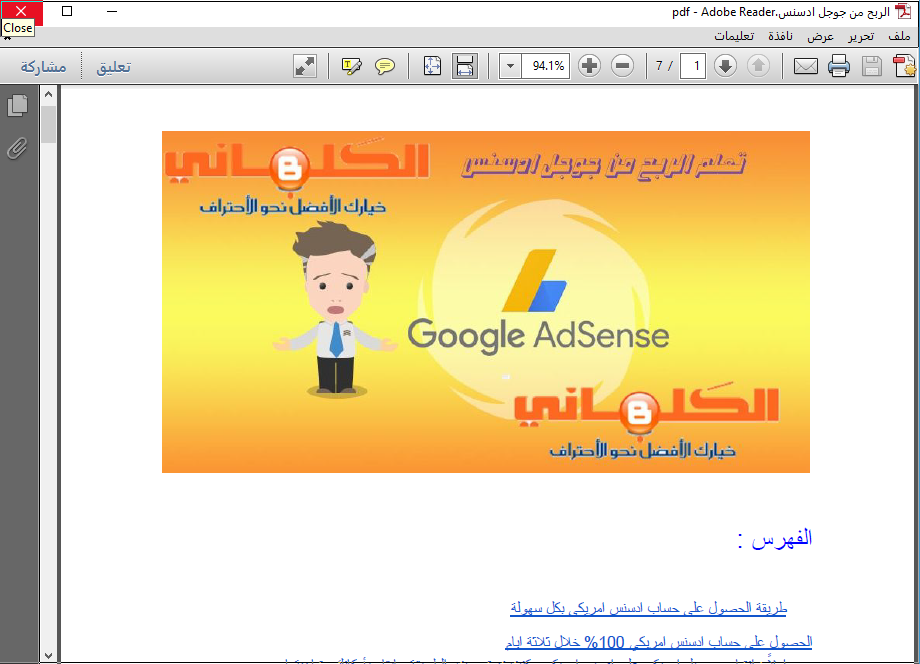Add a sticky note comment icon
The width and height of the screenshot is (920, 664).
[x=385, y=66]
